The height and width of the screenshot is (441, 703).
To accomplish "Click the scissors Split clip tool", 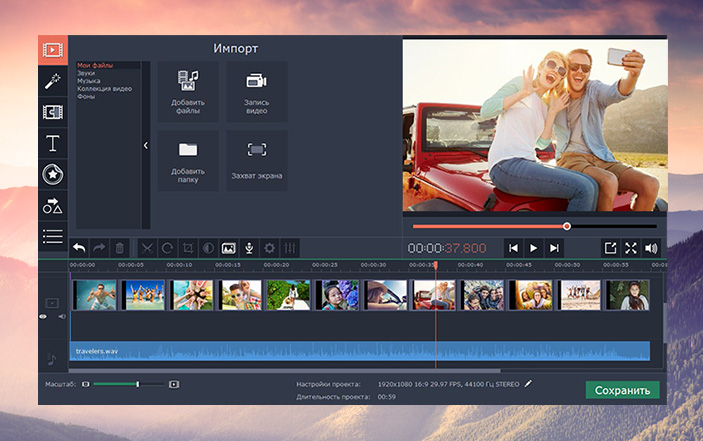I will pos(147,247).
